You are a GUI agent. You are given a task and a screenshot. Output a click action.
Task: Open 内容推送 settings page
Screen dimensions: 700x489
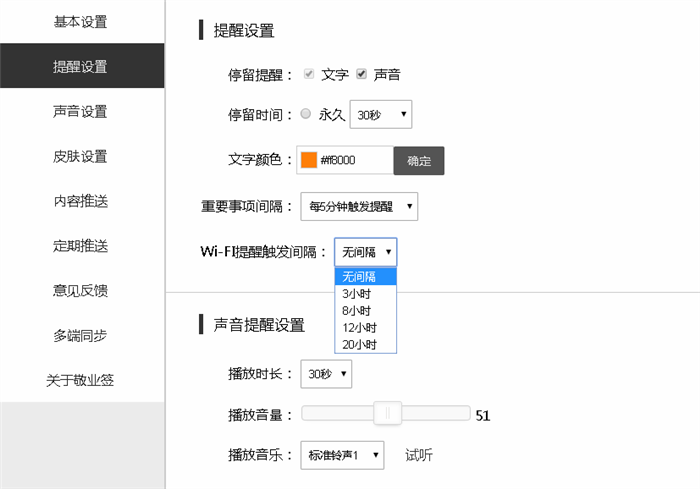82,201
